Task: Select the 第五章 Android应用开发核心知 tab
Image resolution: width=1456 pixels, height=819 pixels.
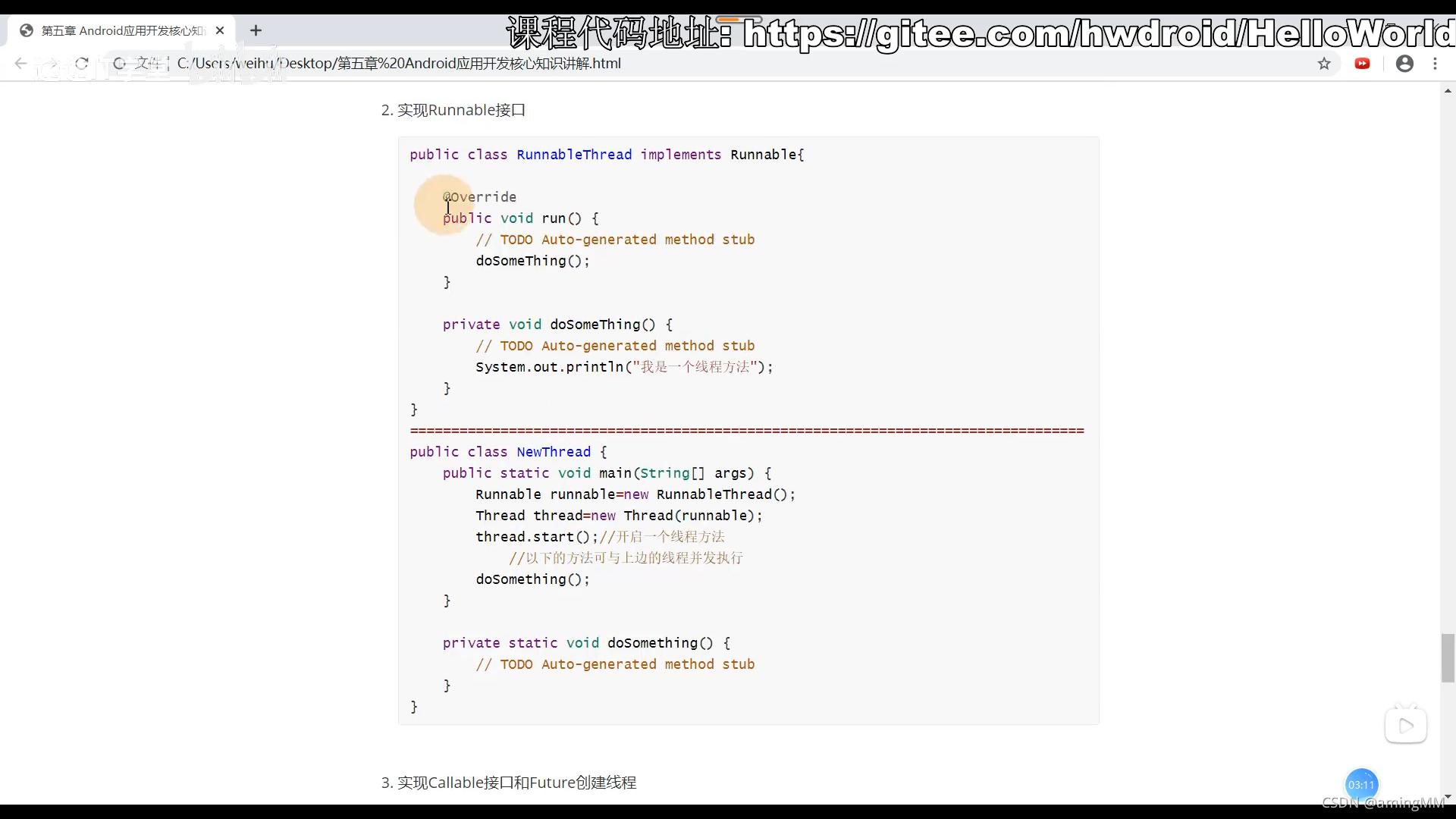Action: click(x=123, y=30)
